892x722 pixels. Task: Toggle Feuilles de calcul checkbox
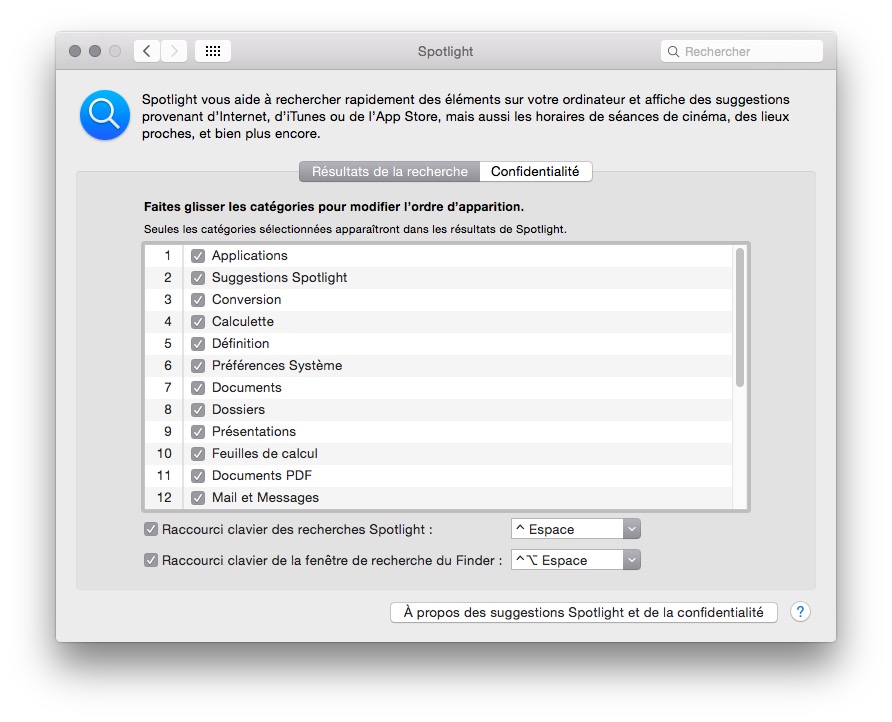(198, 454)
